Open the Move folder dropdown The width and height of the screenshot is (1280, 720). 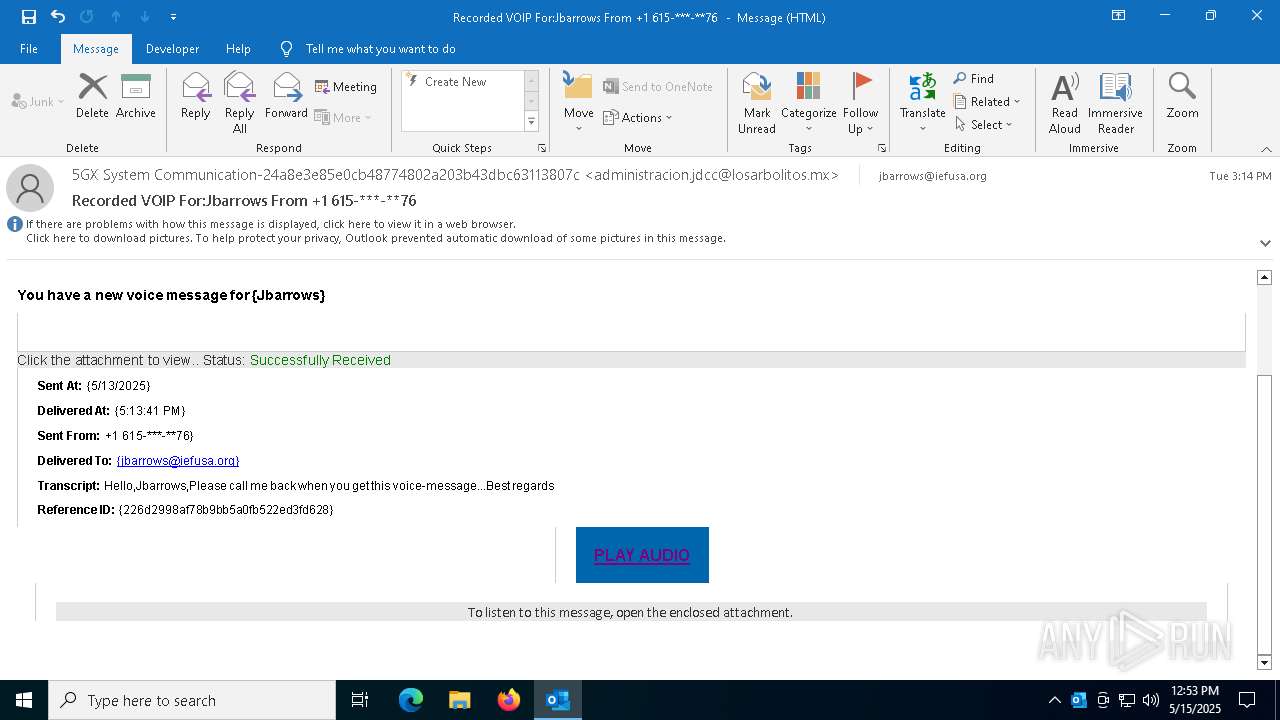[x=578, y=103]
